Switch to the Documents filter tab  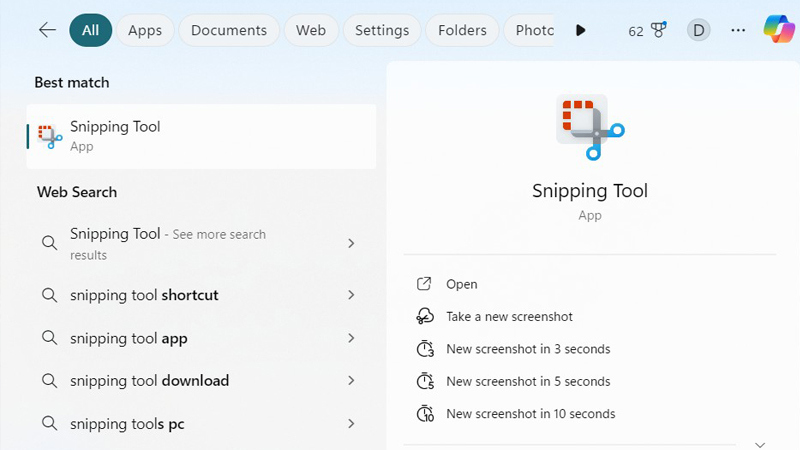pos(229,30)
